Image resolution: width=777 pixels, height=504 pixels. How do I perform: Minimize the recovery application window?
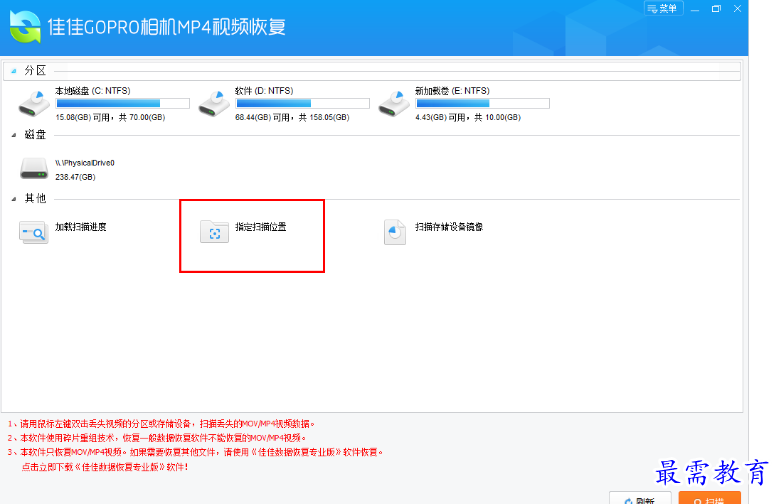(695, 9)
